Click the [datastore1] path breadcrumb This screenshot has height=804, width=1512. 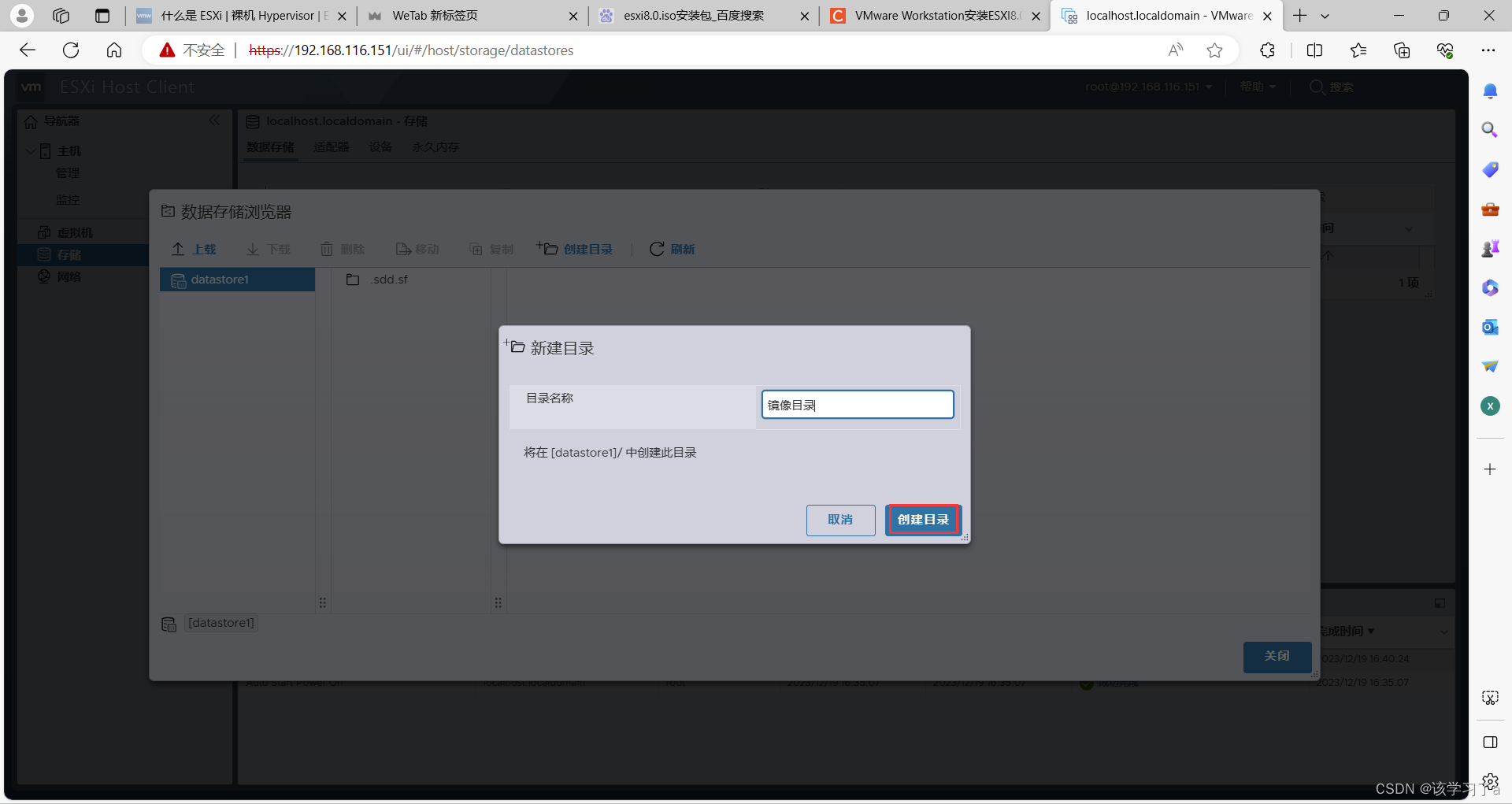tap(220, 623)
